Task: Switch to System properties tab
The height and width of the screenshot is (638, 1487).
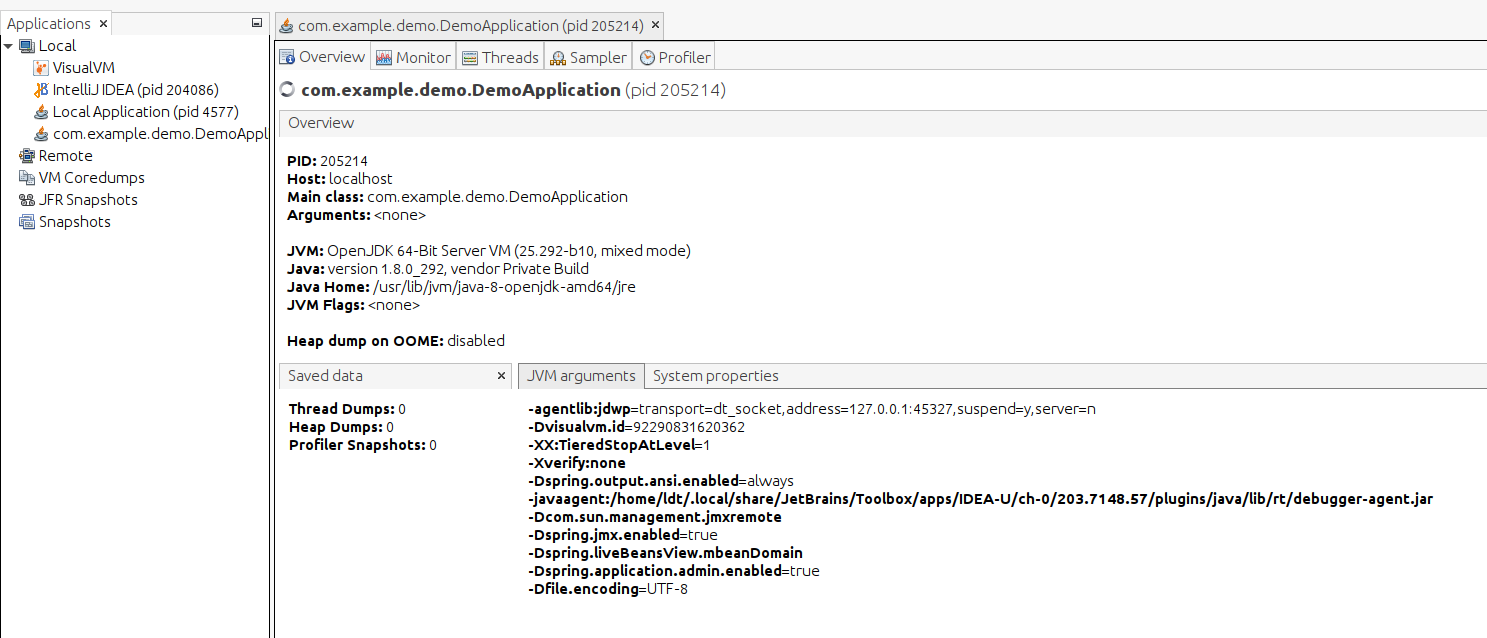Action: [715, 376]
